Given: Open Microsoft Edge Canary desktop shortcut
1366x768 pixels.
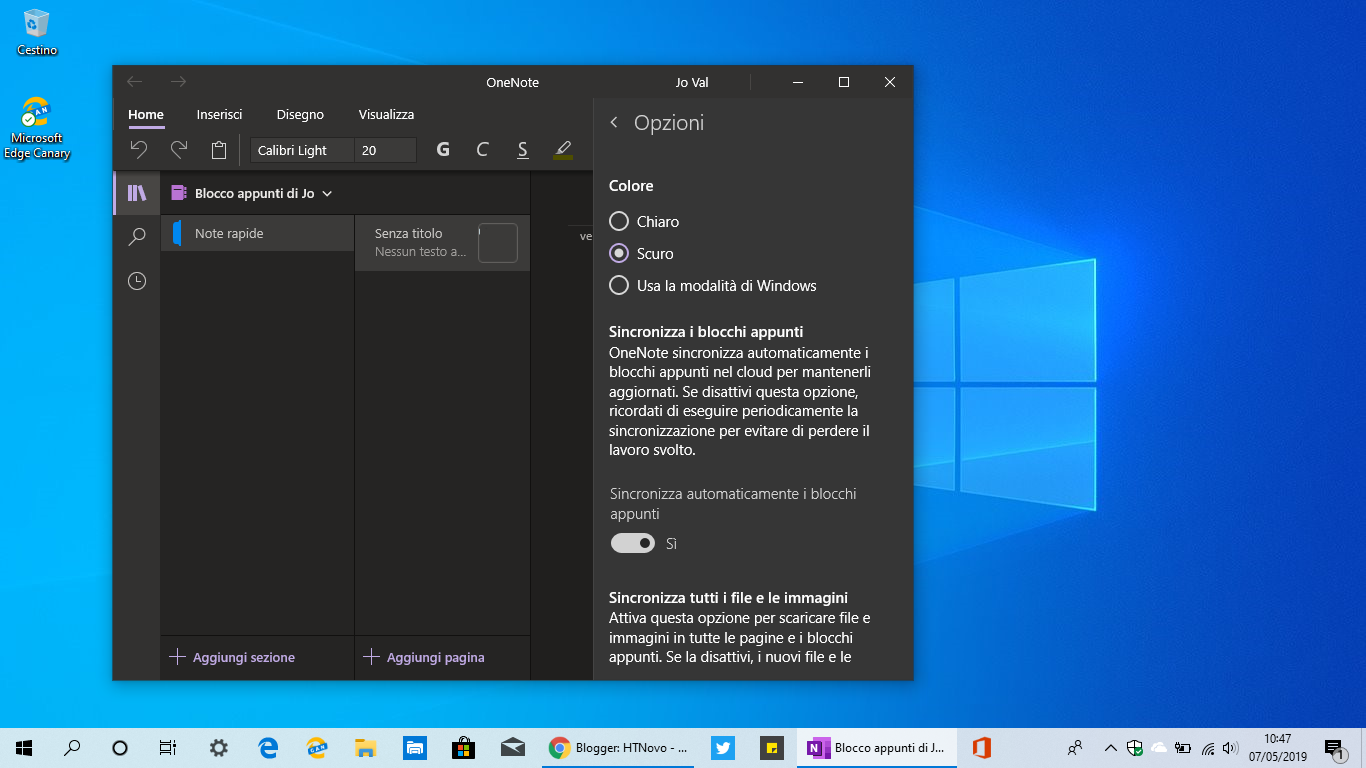Looking at the screenshot, I should point(37,129).
